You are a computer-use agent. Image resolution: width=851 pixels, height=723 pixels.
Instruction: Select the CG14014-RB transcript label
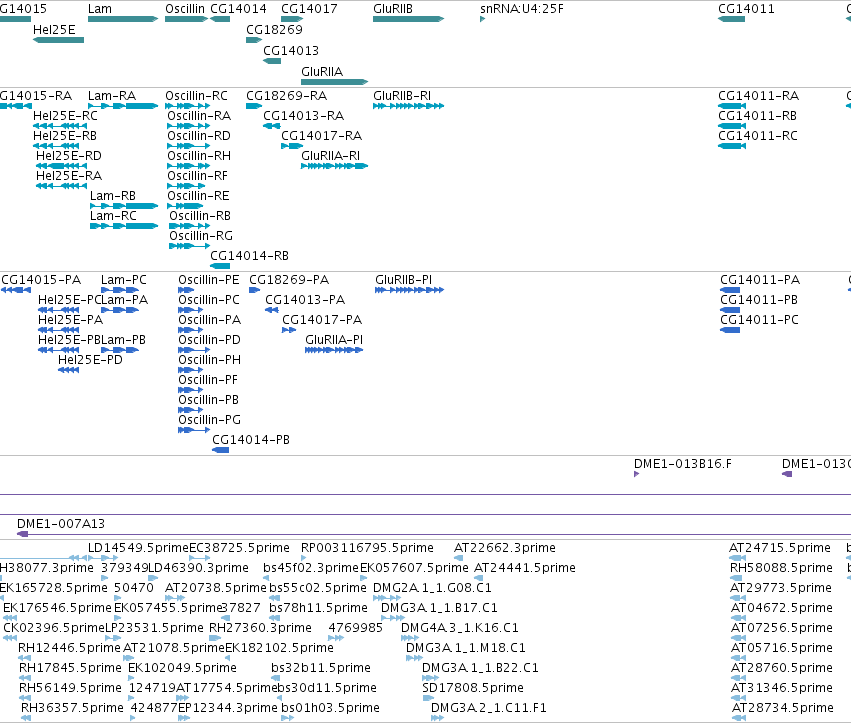(250, 256)
